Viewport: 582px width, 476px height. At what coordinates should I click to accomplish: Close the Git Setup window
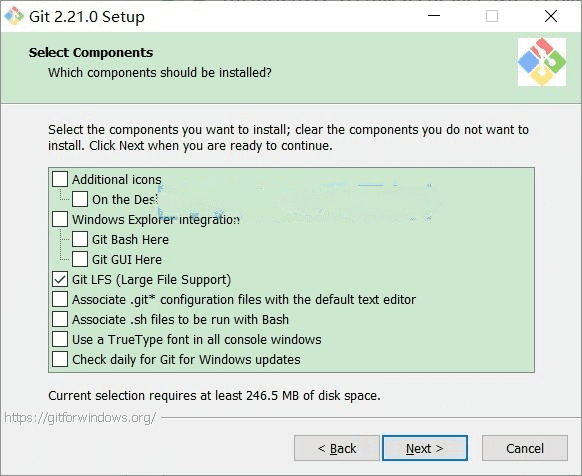[551, 16]
